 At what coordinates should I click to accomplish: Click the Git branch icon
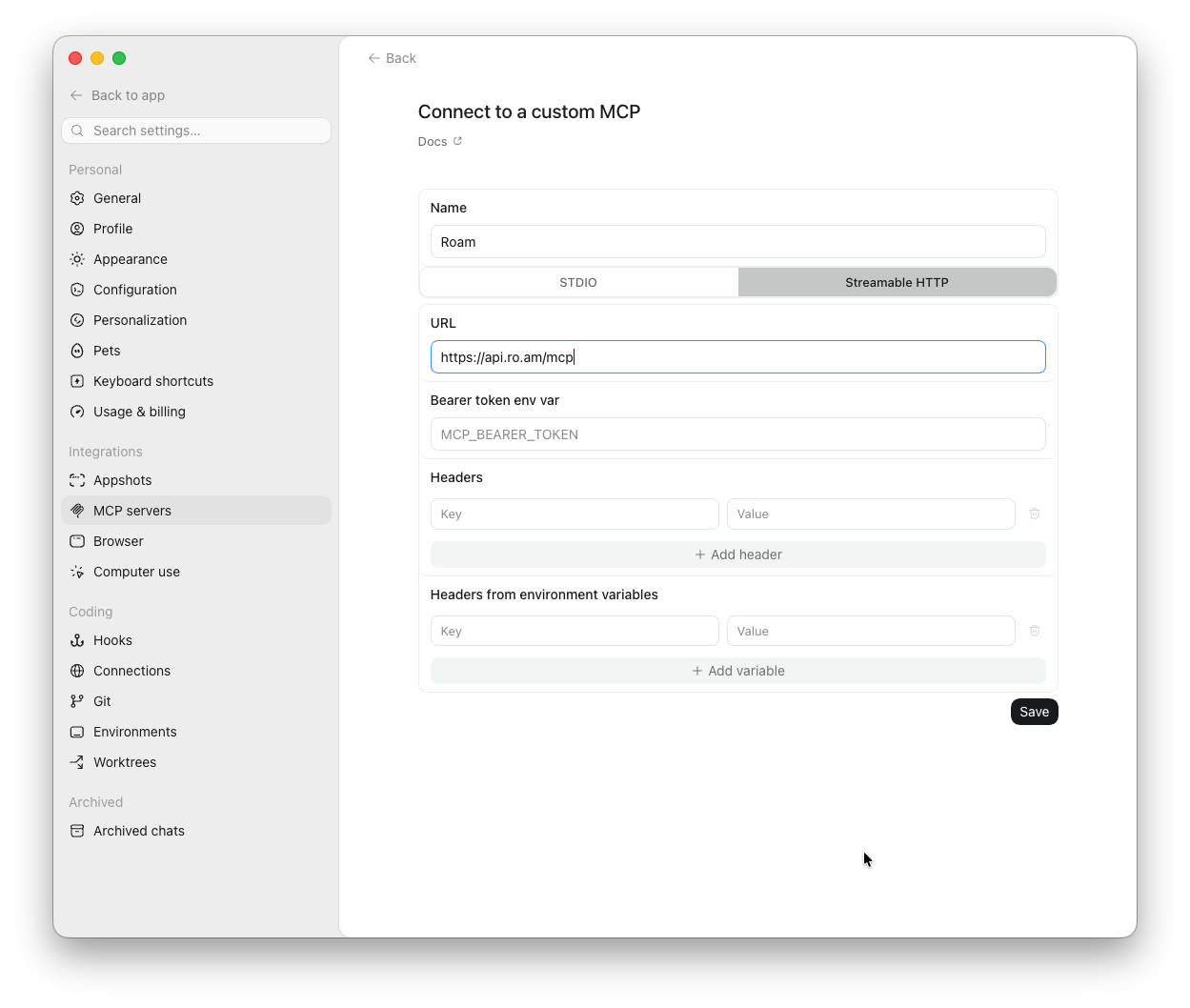(77, 701)
